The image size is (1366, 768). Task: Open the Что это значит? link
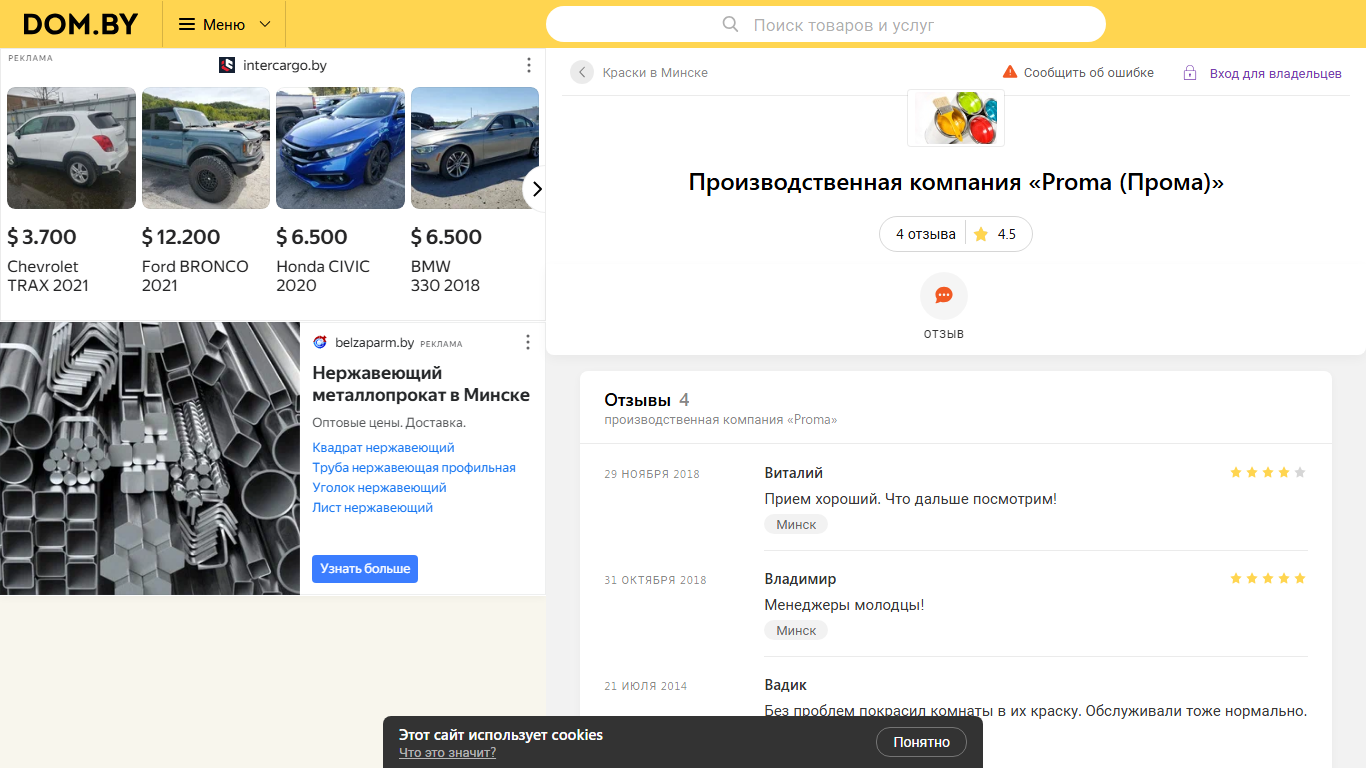[447, 753]
